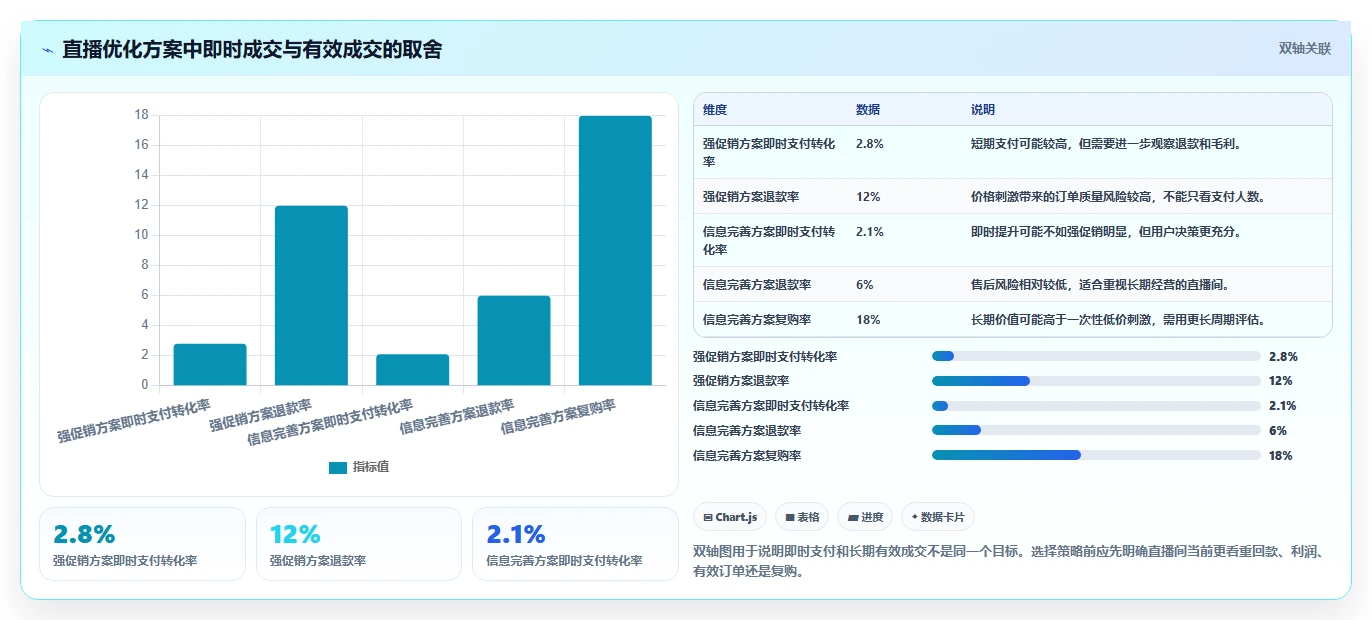Click the 表格 tag chip
The height and width of the screenshot is (620, 1372).
[x=802, y=517]
